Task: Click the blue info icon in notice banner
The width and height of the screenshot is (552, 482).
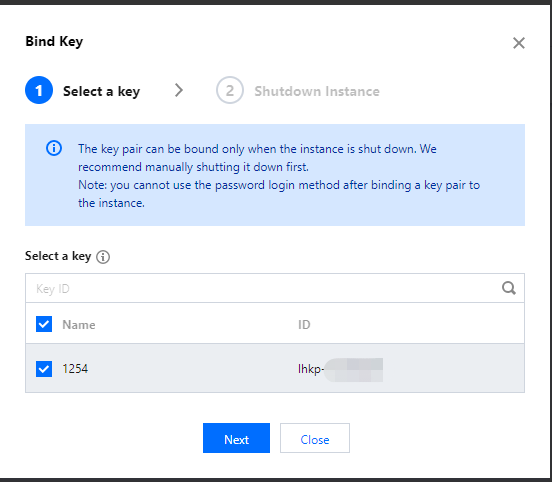Action: coord(54,148)
